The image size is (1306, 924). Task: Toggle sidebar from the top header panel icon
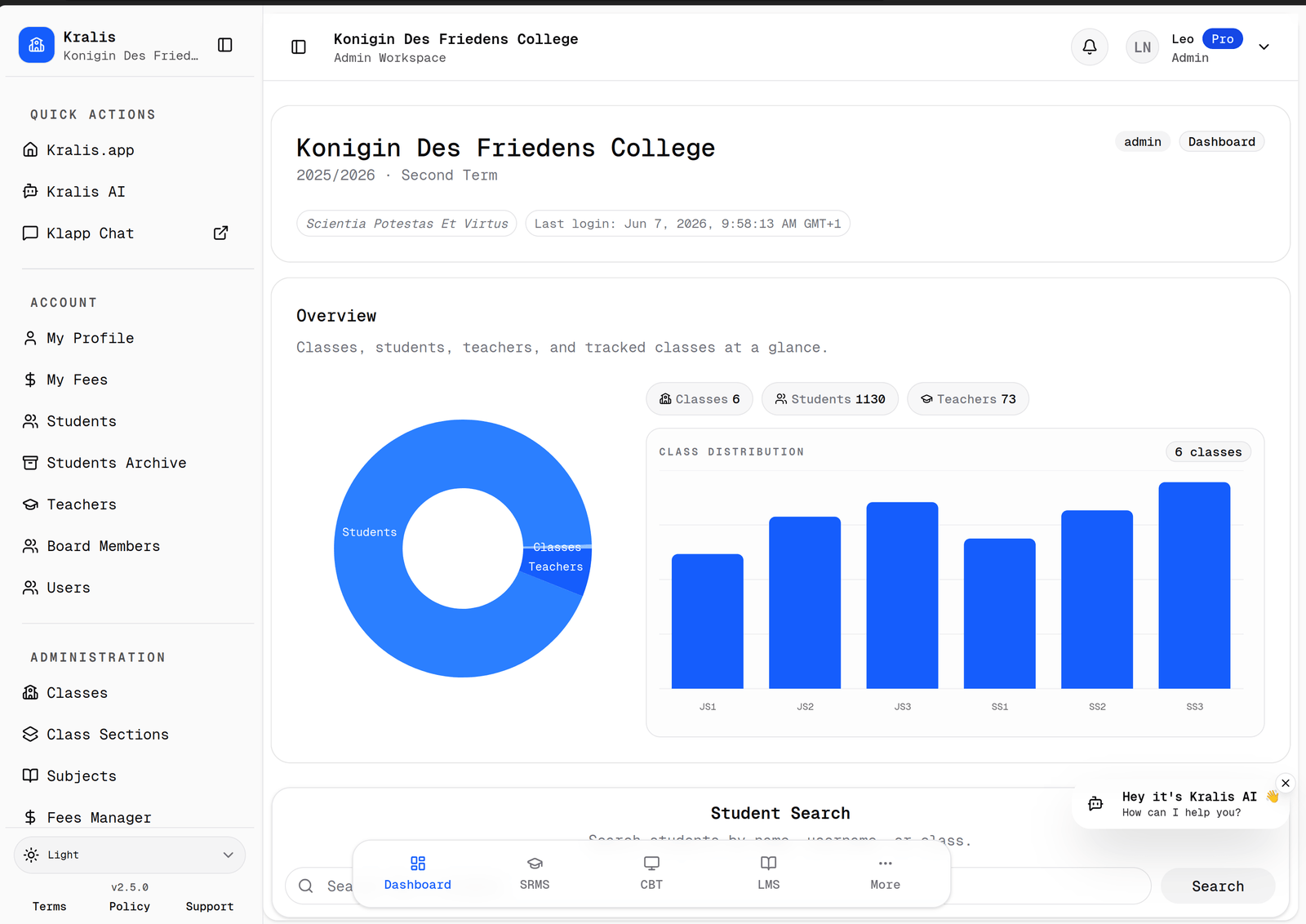pos(299,47)
